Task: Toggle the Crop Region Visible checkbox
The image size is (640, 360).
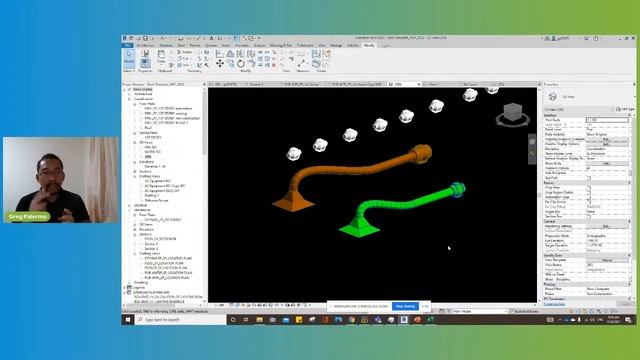Action: (x=589, y=192)
